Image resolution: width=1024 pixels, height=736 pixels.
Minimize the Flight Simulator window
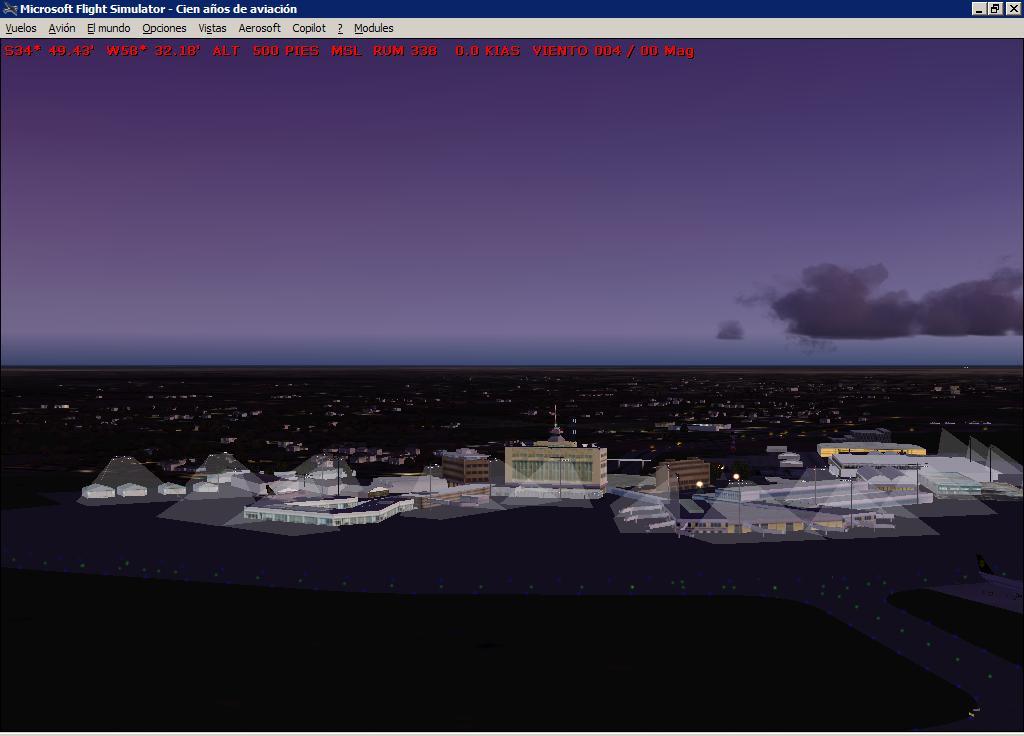[978, 8]
